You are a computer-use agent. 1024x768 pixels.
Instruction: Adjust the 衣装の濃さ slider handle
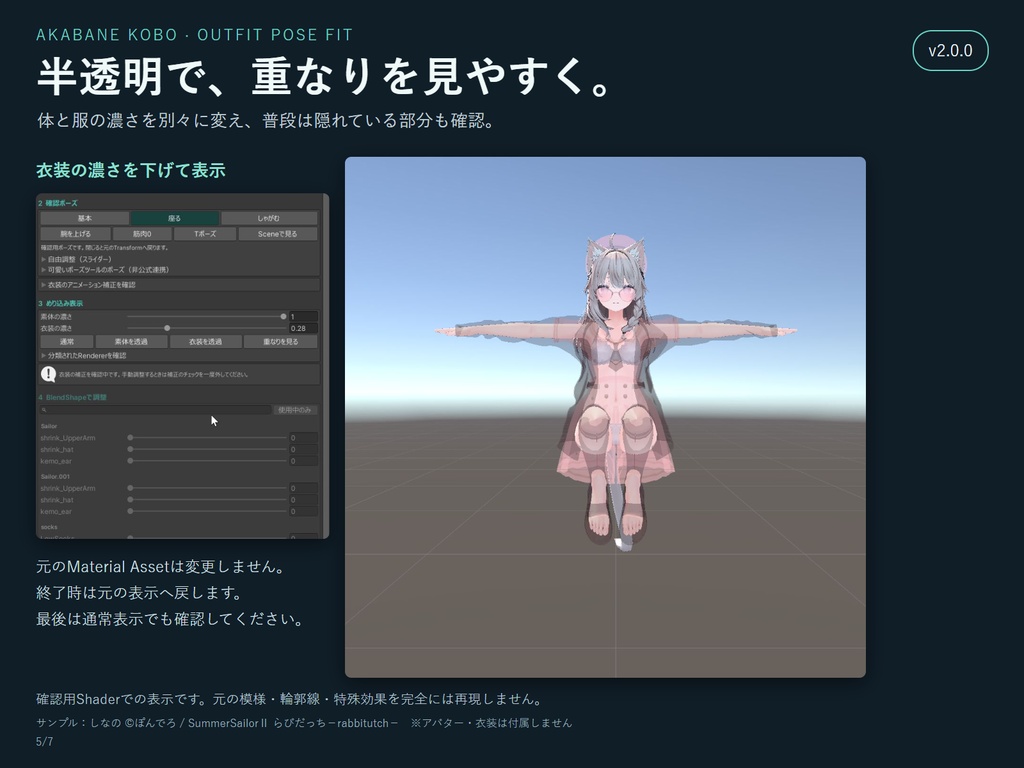click(167, 328)
